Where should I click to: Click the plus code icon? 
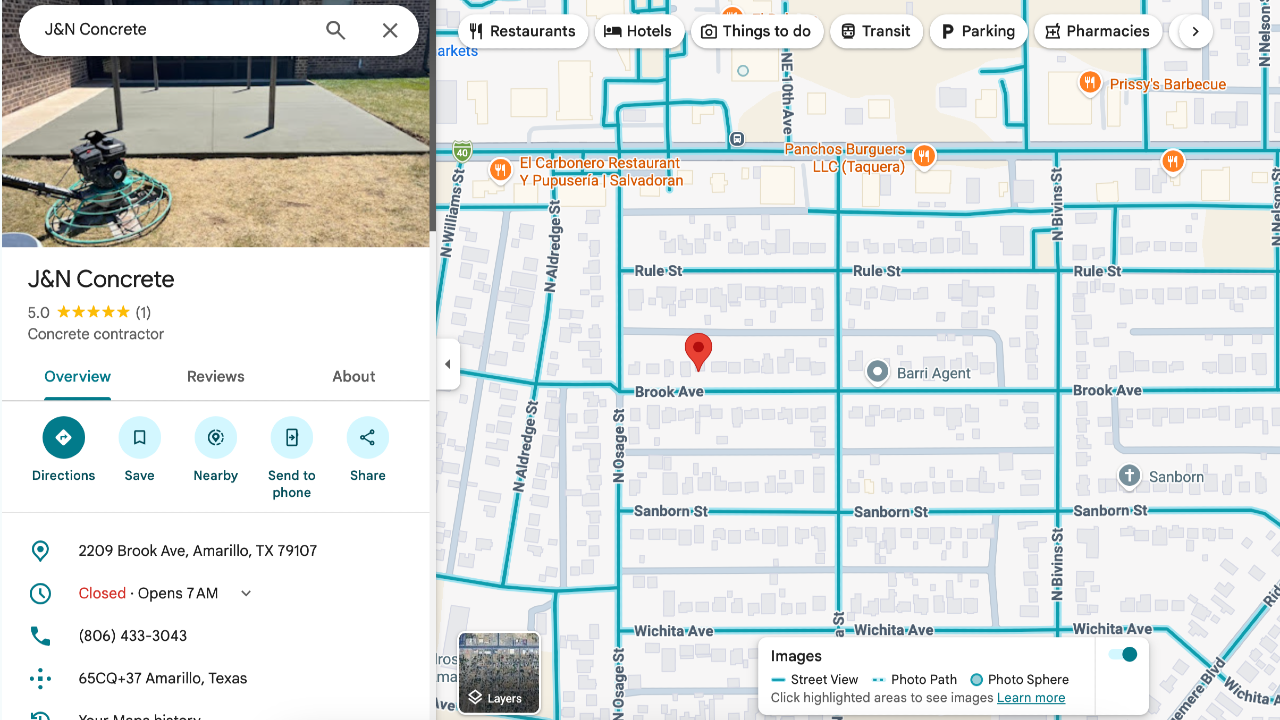[x=40, y=679]
